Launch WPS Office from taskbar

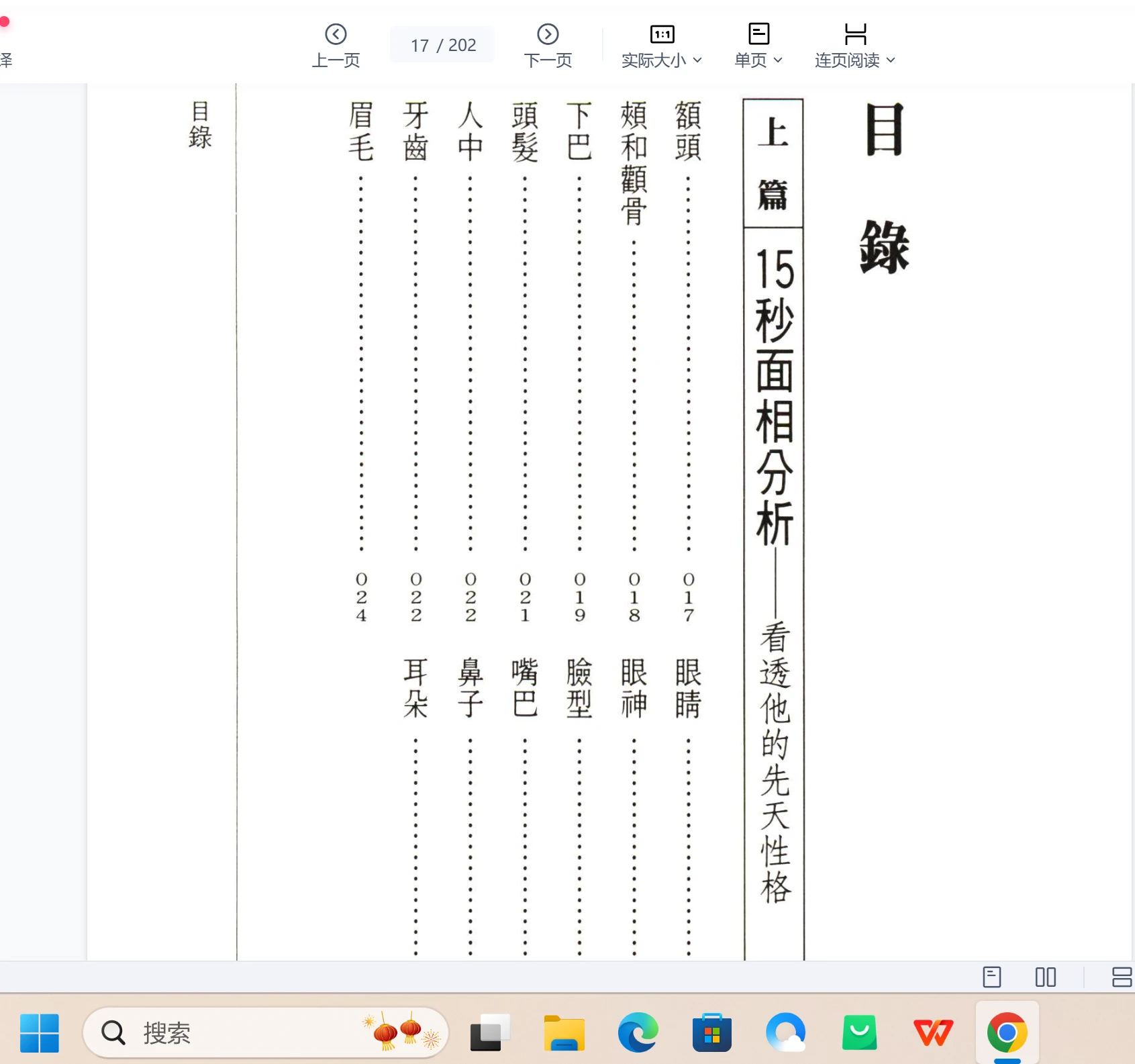pyautogui.click(x=933, y=1032)
